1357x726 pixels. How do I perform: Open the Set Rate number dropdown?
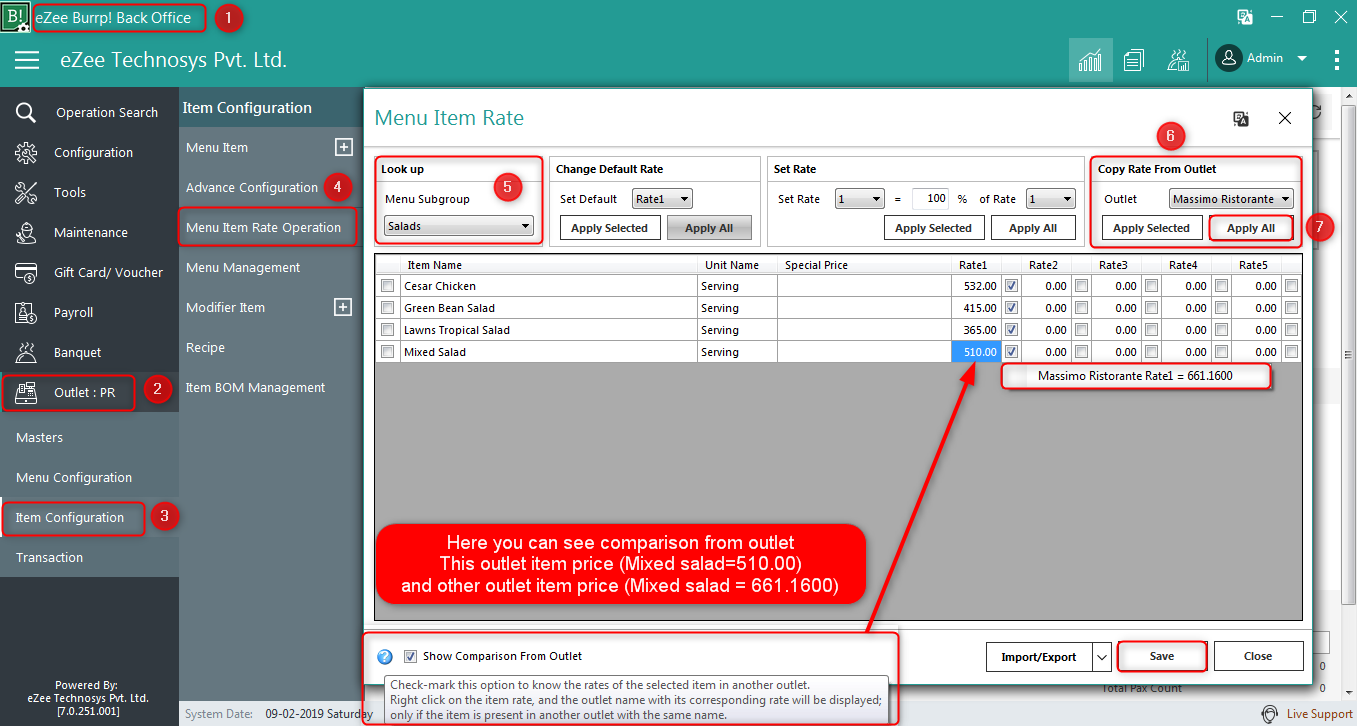pyautogui.click(x=859, y=199)
